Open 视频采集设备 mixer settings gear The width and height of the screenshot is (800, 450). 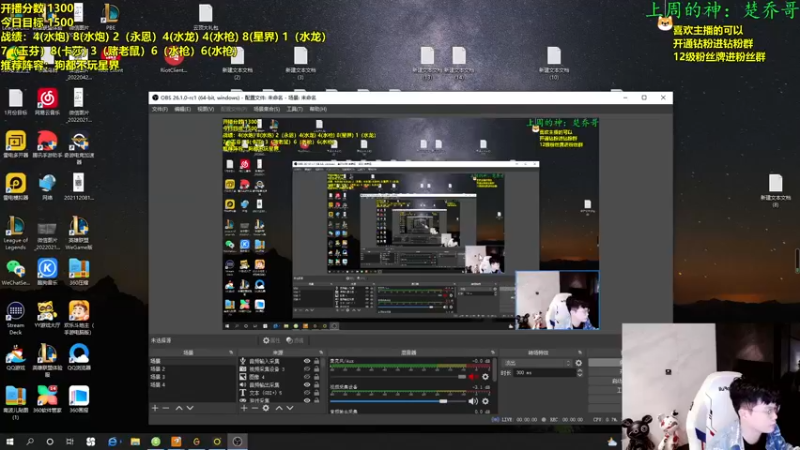coord(485,401)
